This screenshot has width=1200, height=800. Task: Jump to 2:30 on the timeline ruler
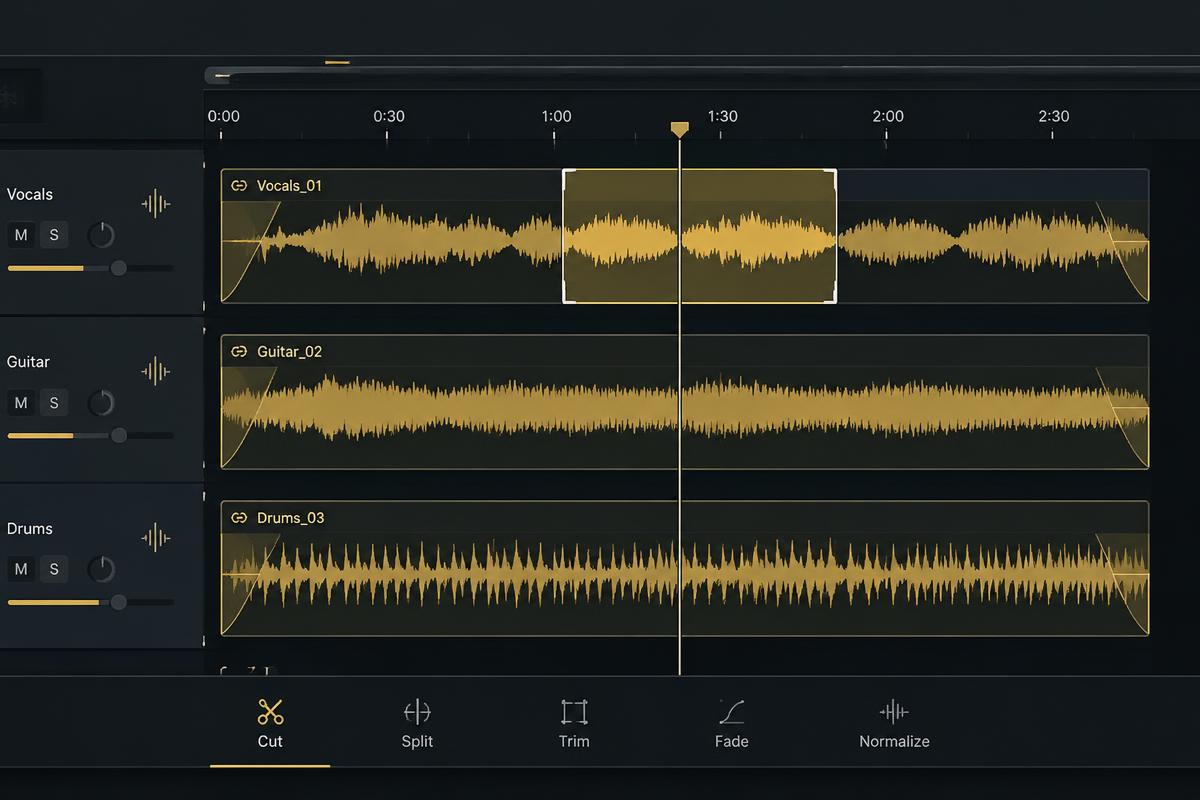[1054, 116]
